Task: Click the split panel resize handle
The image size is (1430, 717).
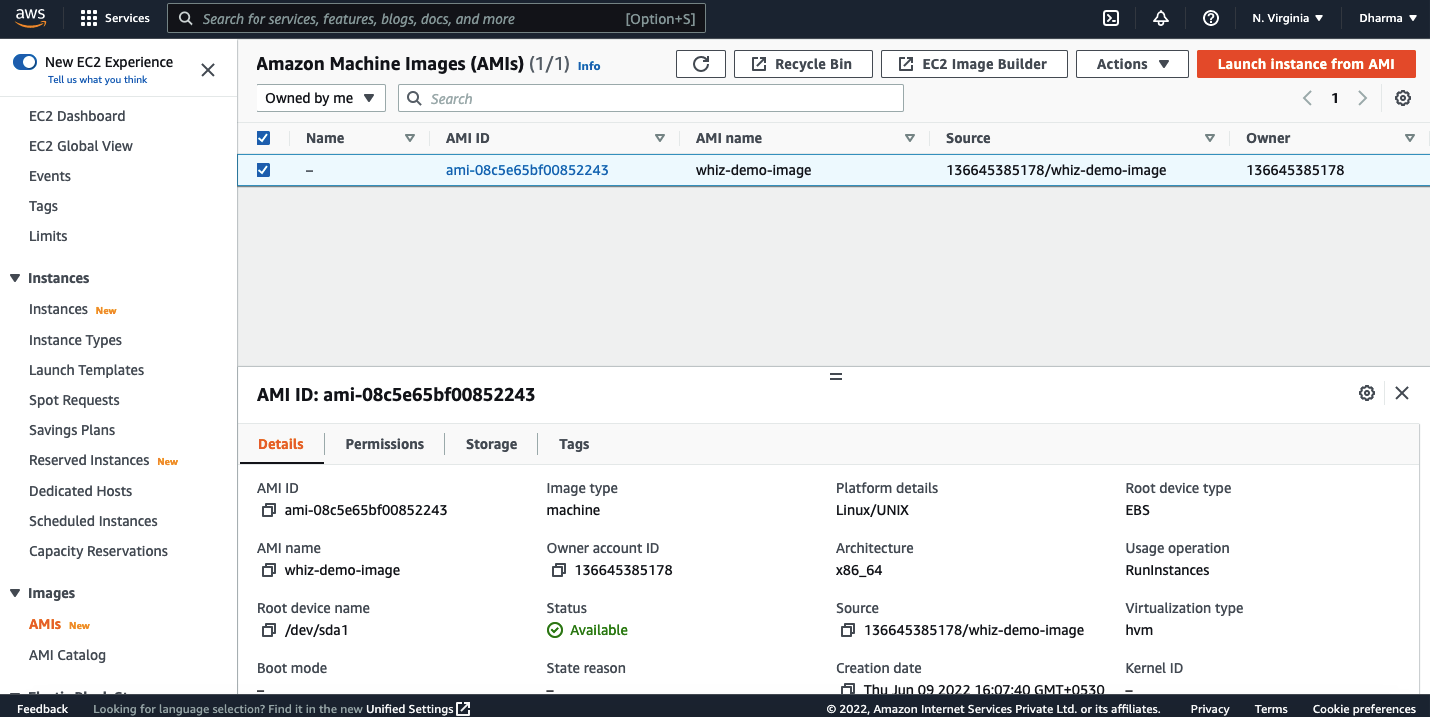Action: pyautogui.click(x=836, y=376)
